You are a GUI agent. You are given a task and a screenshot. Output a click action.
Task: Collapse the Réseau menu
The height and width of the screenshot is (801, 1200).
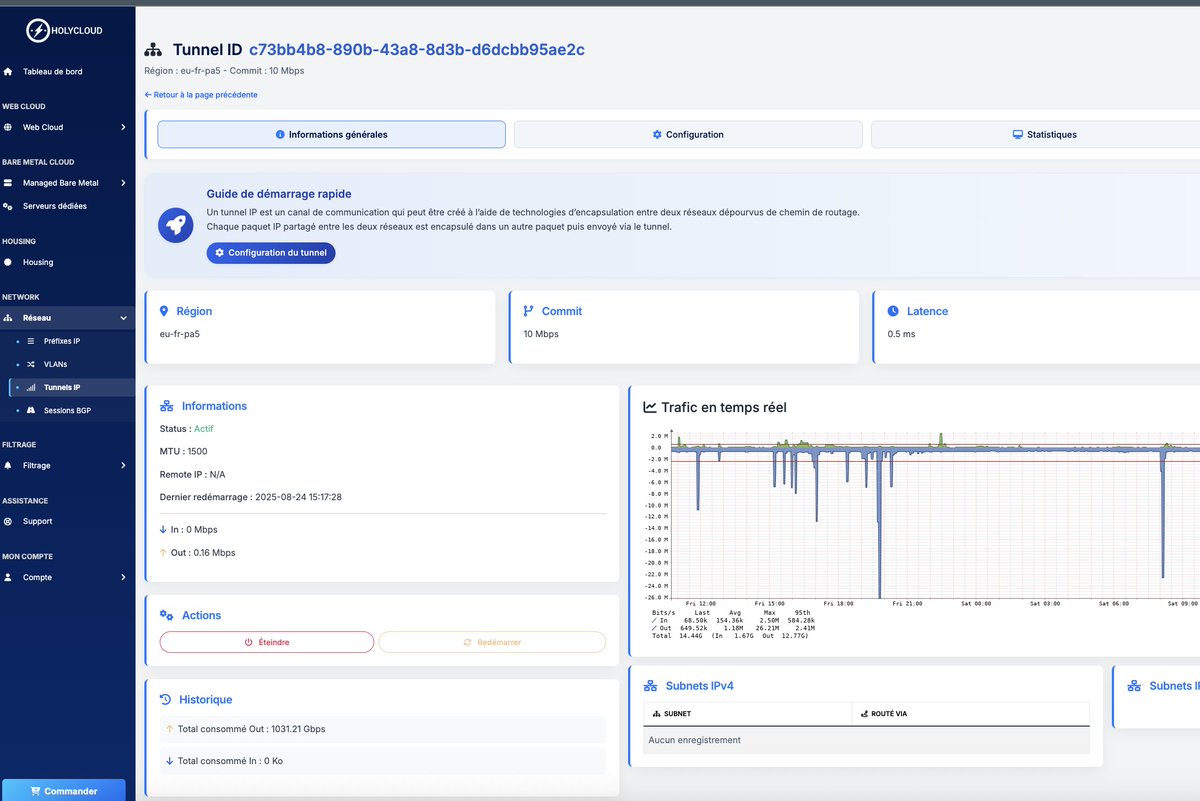tap(64, 317)
